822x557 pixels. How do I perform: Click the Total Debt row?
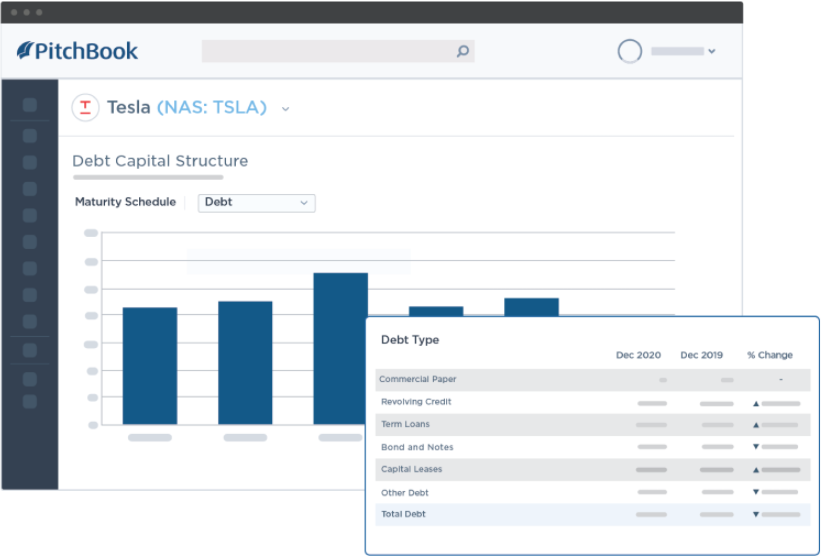coord(593,515)
